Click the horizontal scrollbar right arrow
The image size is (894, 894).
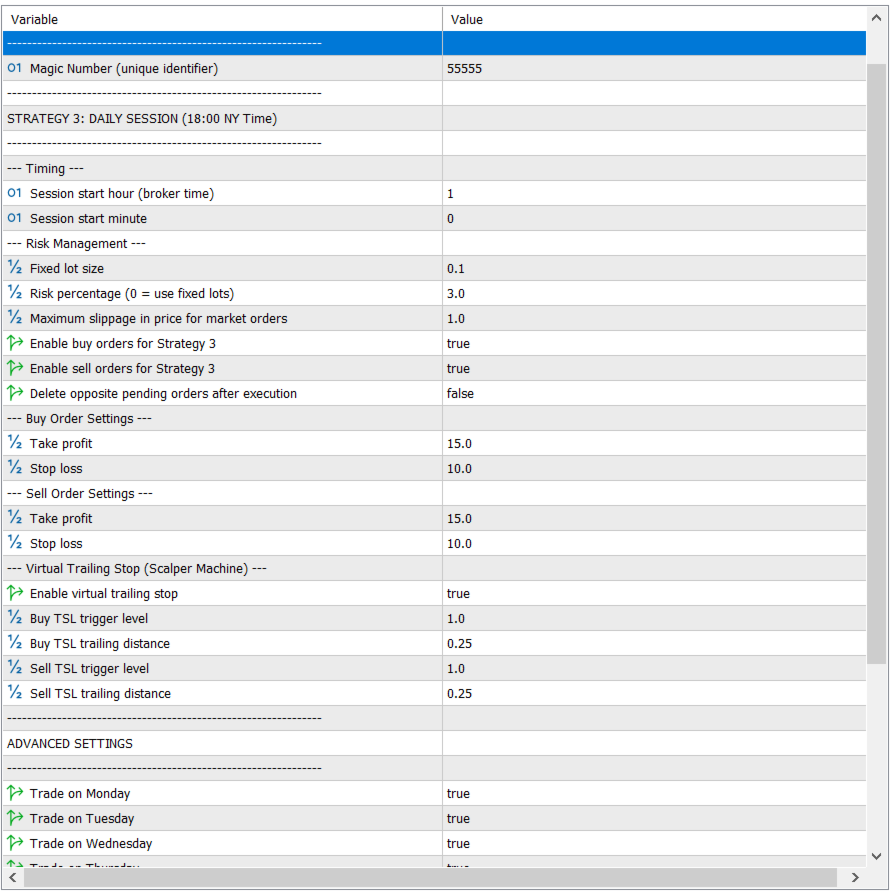coord(855,877)
